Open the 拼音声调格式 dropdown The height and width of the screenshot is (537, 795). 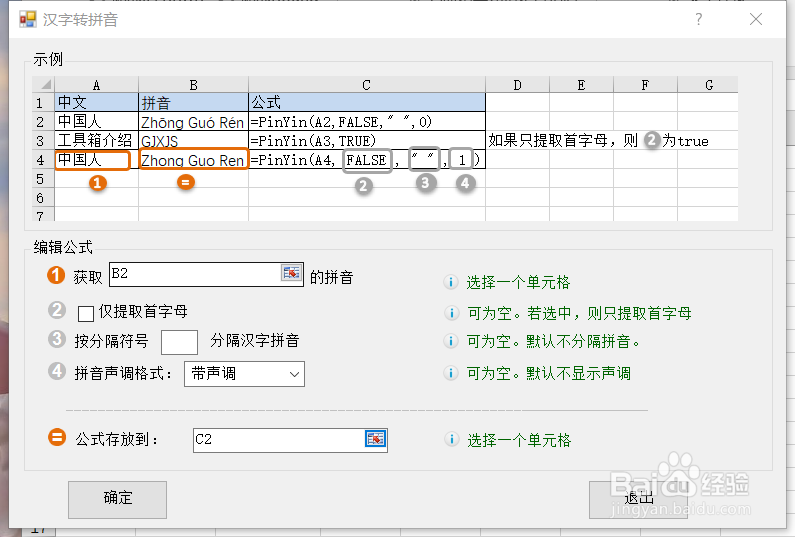click(x=244, y=374)
